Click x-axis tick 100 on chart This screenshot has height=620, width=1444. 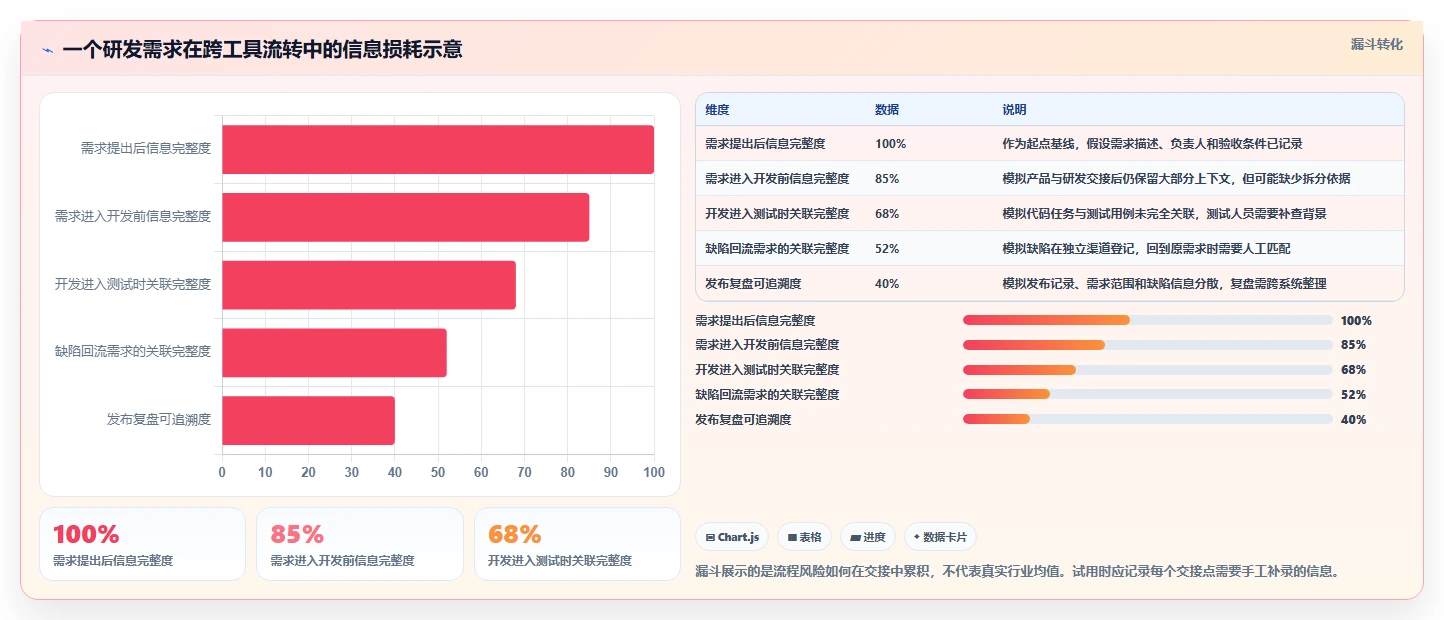654,473
